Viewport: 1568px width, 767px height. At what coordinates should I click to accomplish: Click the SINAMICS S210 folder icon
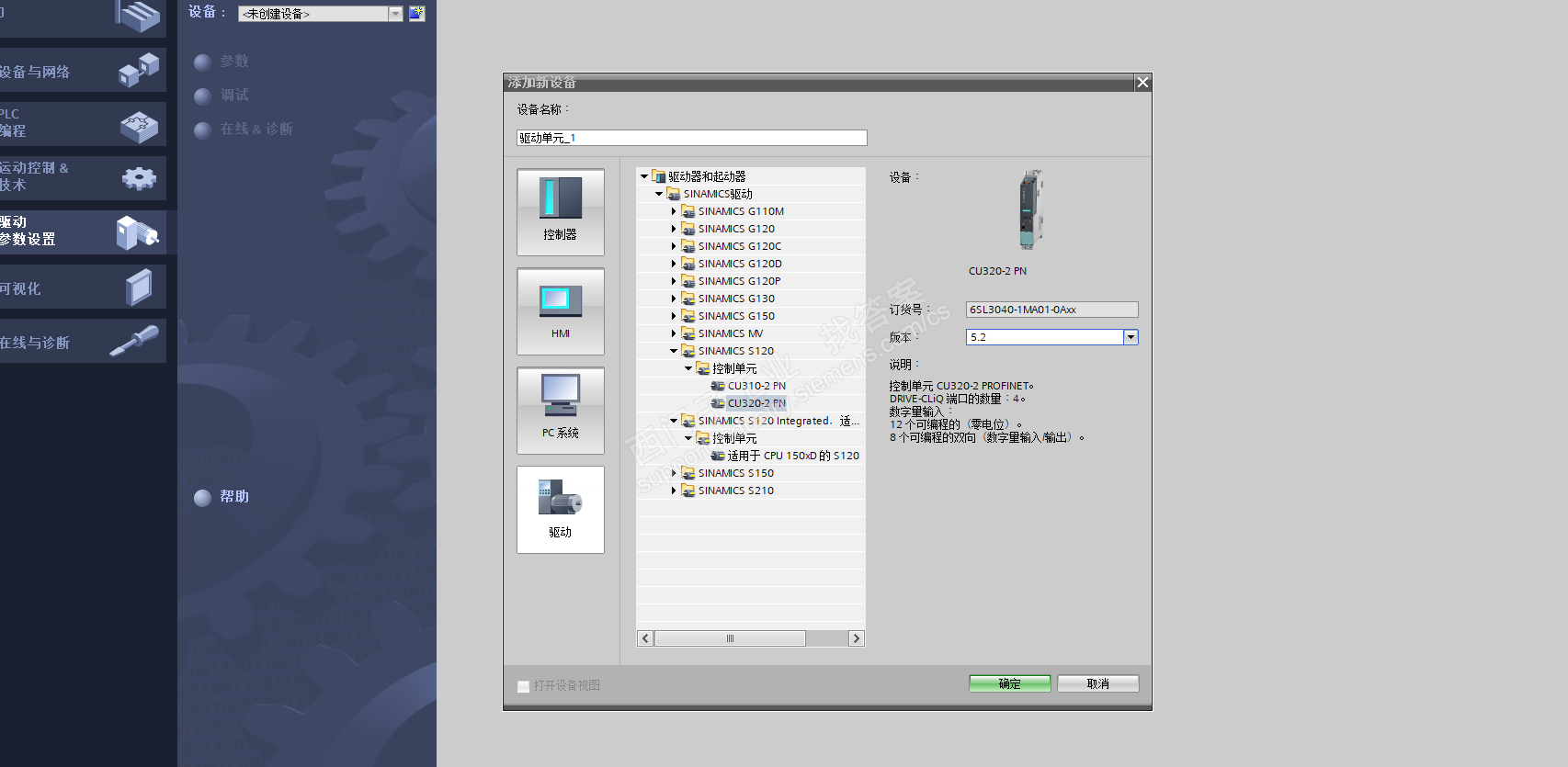(x=687, y=491)
